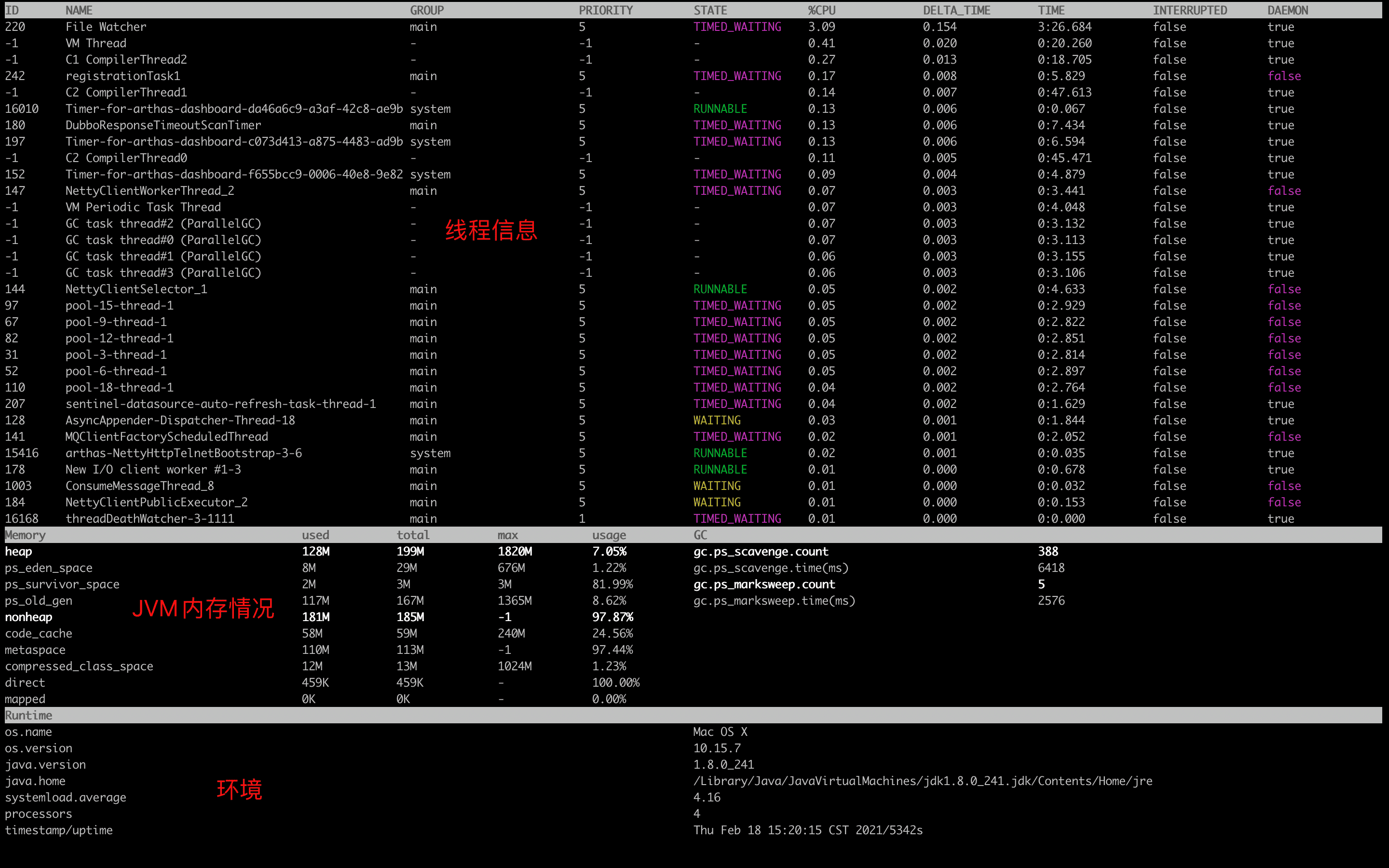Screen dimensions: 1389x868
Task: Click the systemload.average label
Action: tap(66, 798)
